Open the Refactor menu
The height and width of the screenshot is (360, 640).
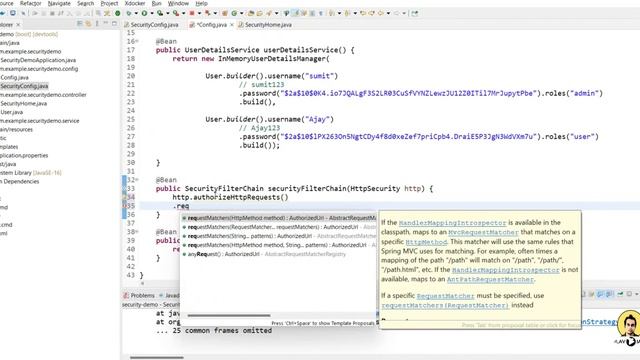click(30, 3)
